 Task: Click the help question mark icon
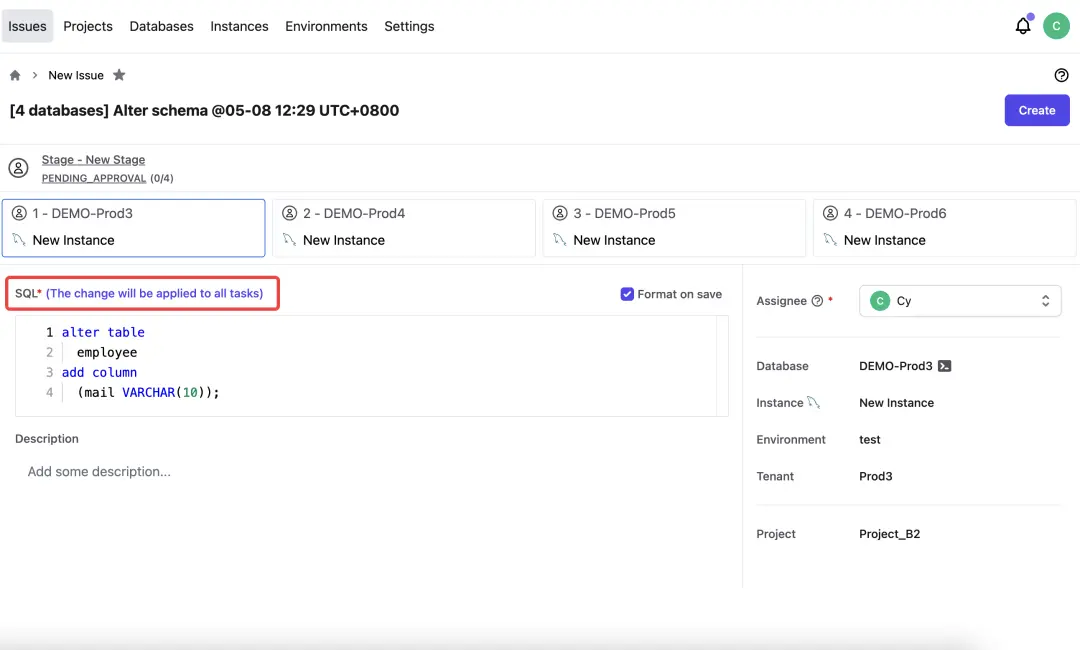click(1061, 75)
